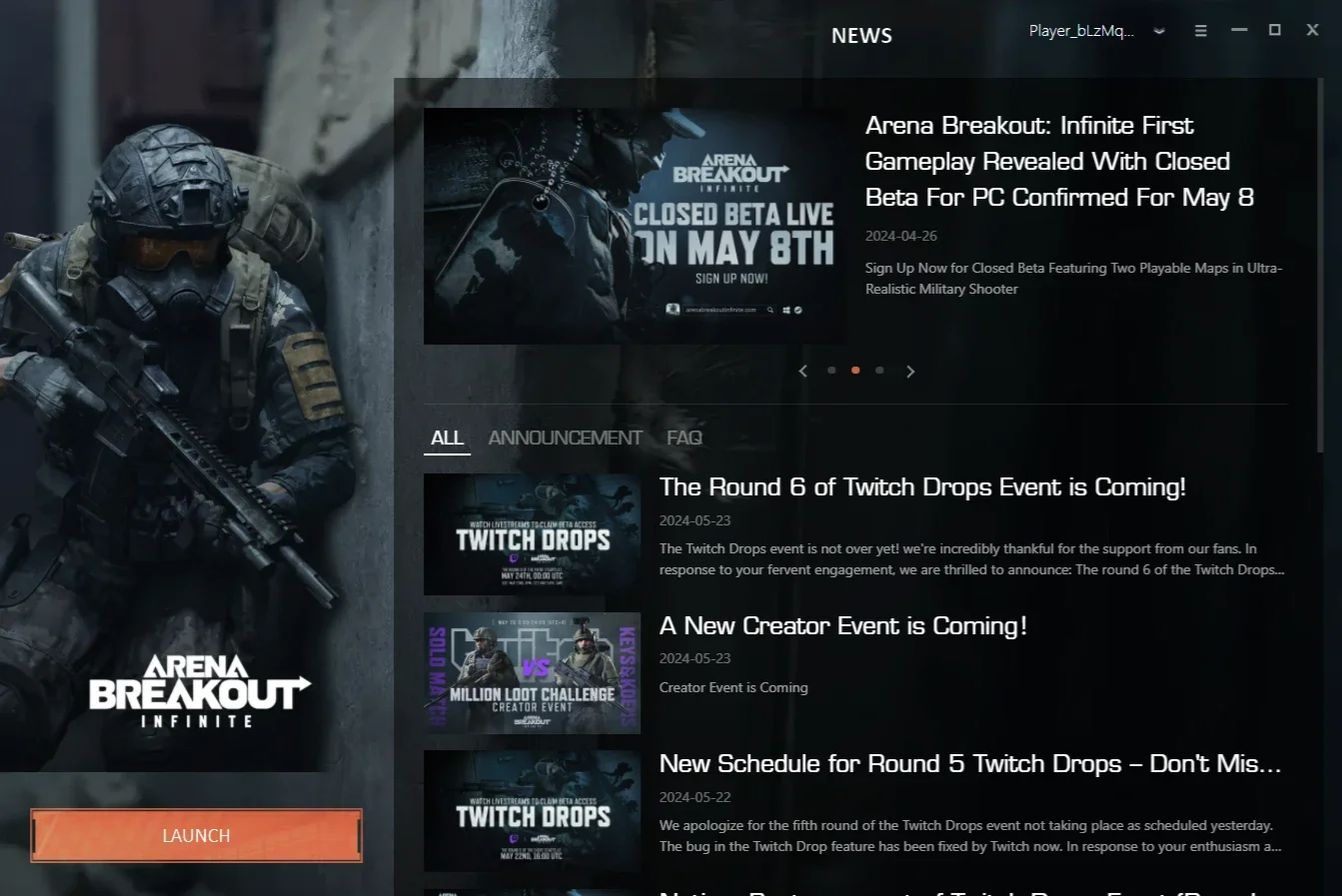1342x896 pixels.
Task: Click the 2024-04-26 date text
Action: pos(901,237)
